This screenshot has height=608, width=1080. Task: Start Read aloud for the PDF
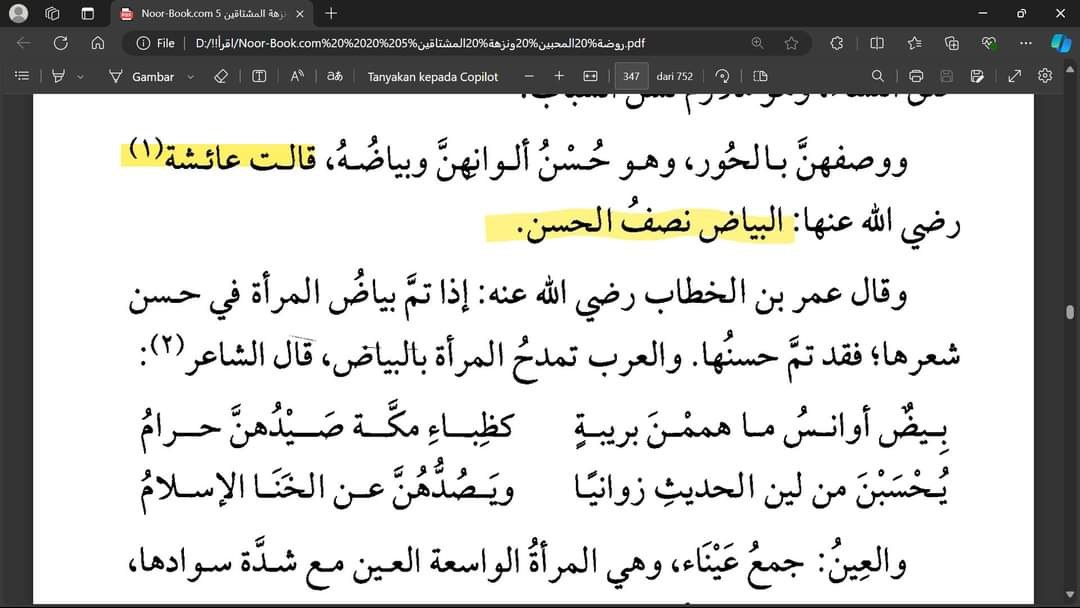pyautogui.click(x=297, y=76)
